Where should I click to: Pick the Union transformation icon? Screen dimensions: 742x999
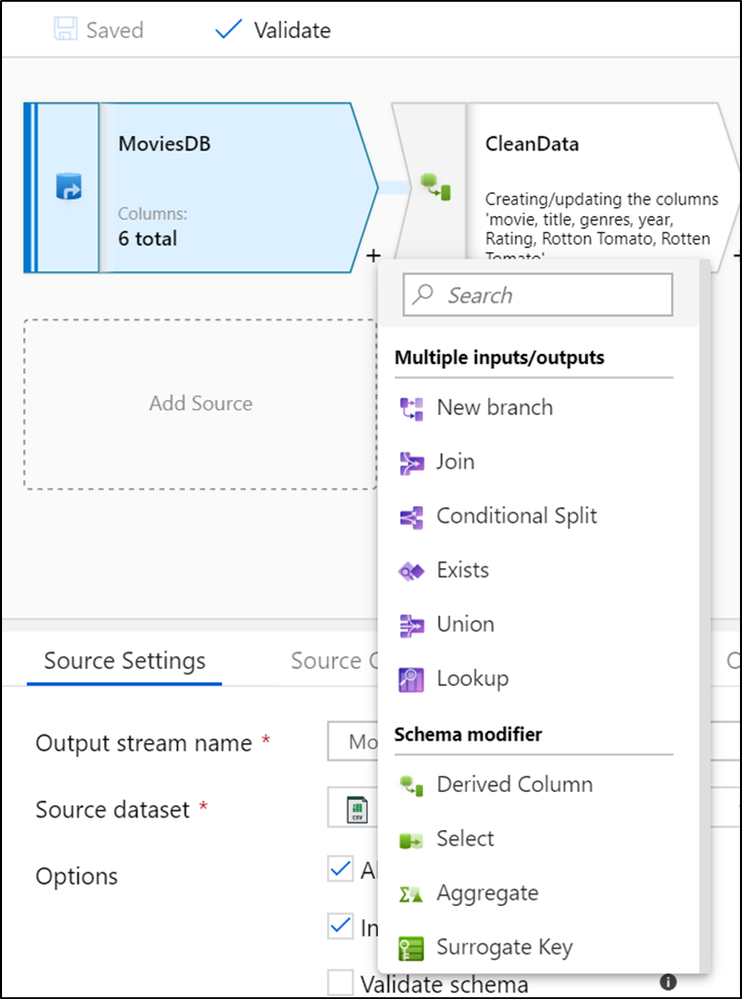coord(412,624)
